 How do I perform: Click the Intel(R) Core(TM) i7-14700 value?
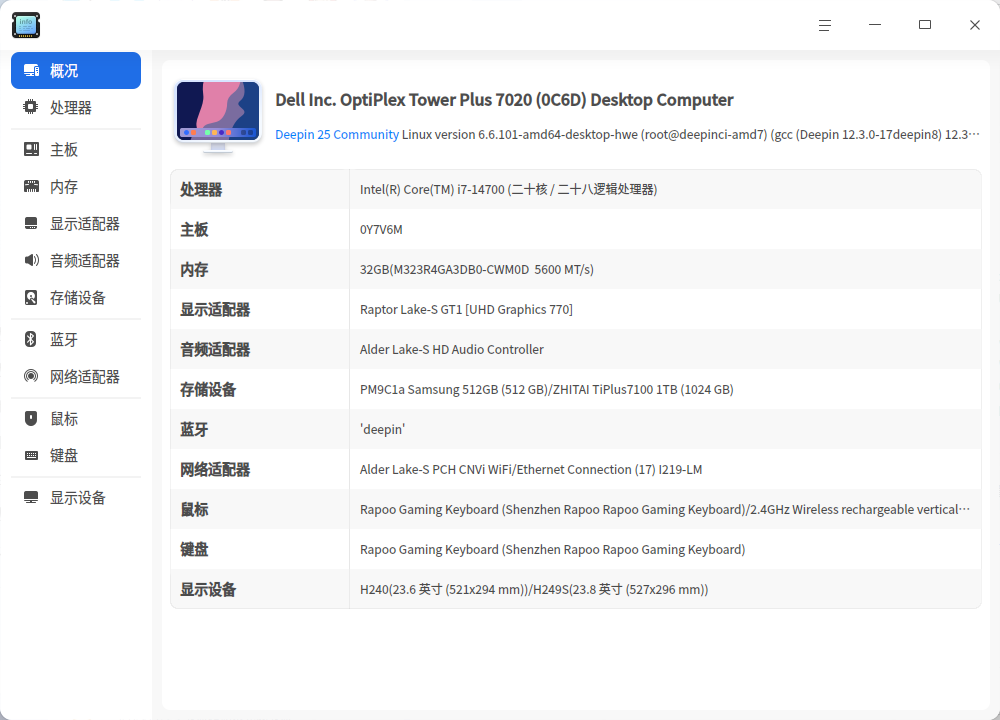pyautogui.click(x=508, y=189)
